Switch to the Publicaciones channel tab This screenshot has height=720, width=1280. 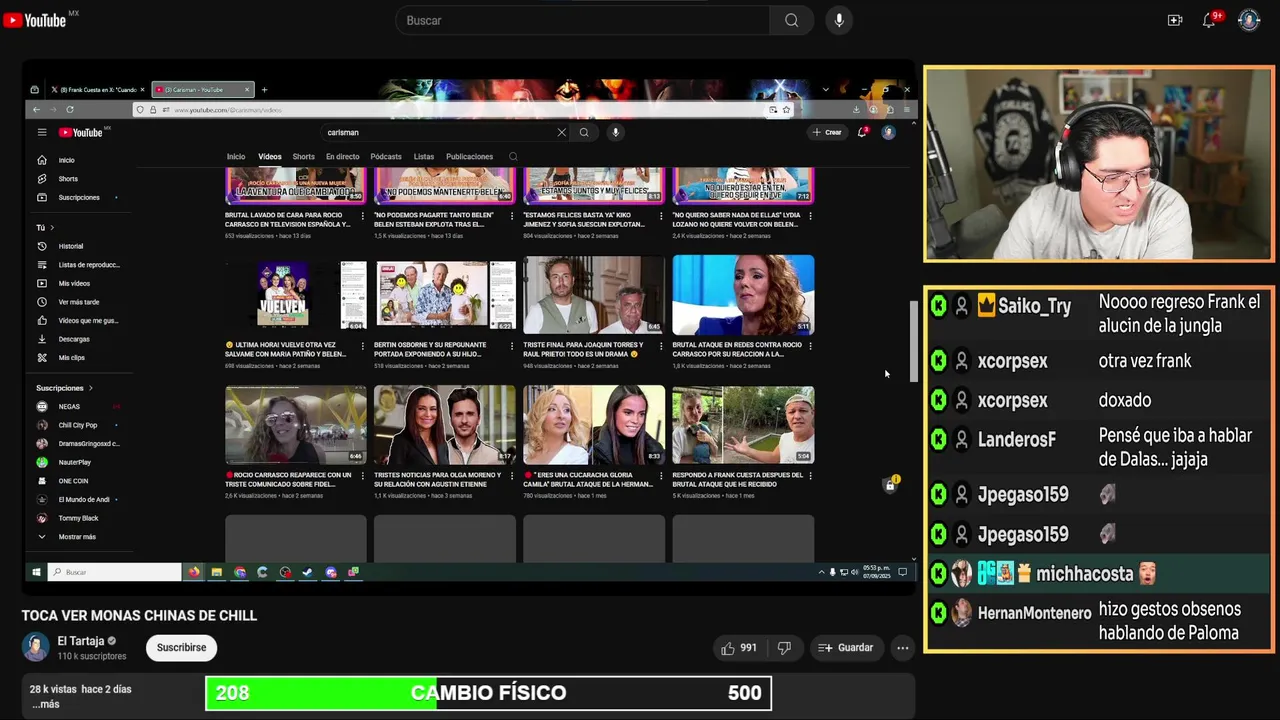tap(469, 157)
